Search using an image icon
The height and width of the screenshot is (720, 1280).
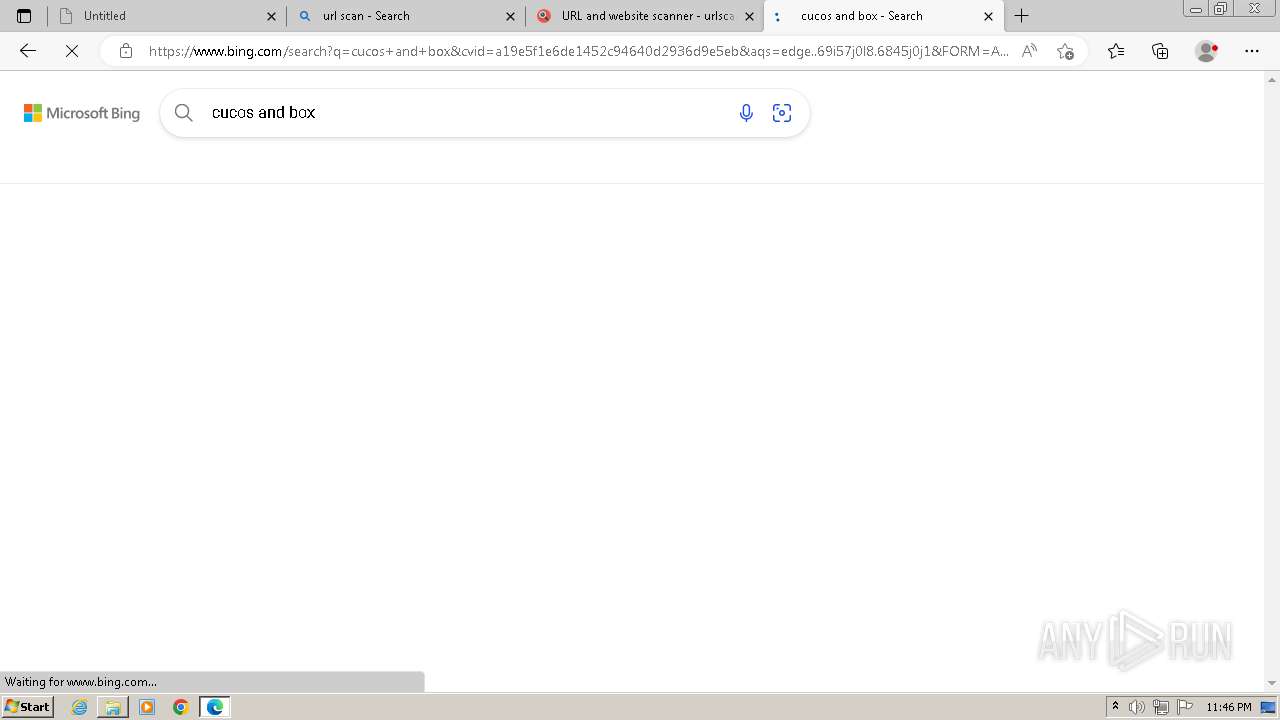point(782,113)
